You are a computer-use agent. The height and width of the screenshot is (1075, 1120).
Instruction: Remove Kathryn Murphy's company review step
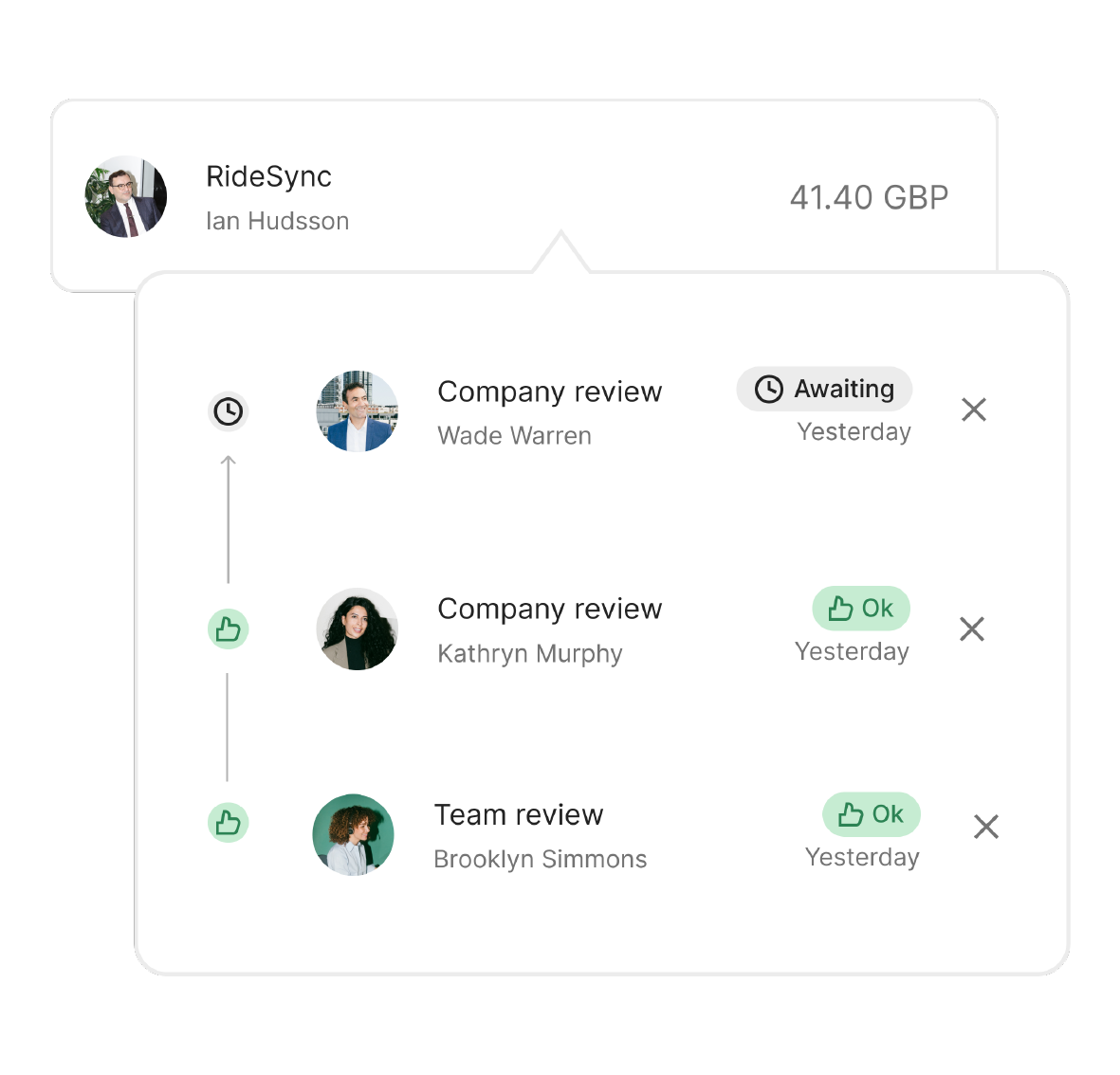[x=972, y=629]
